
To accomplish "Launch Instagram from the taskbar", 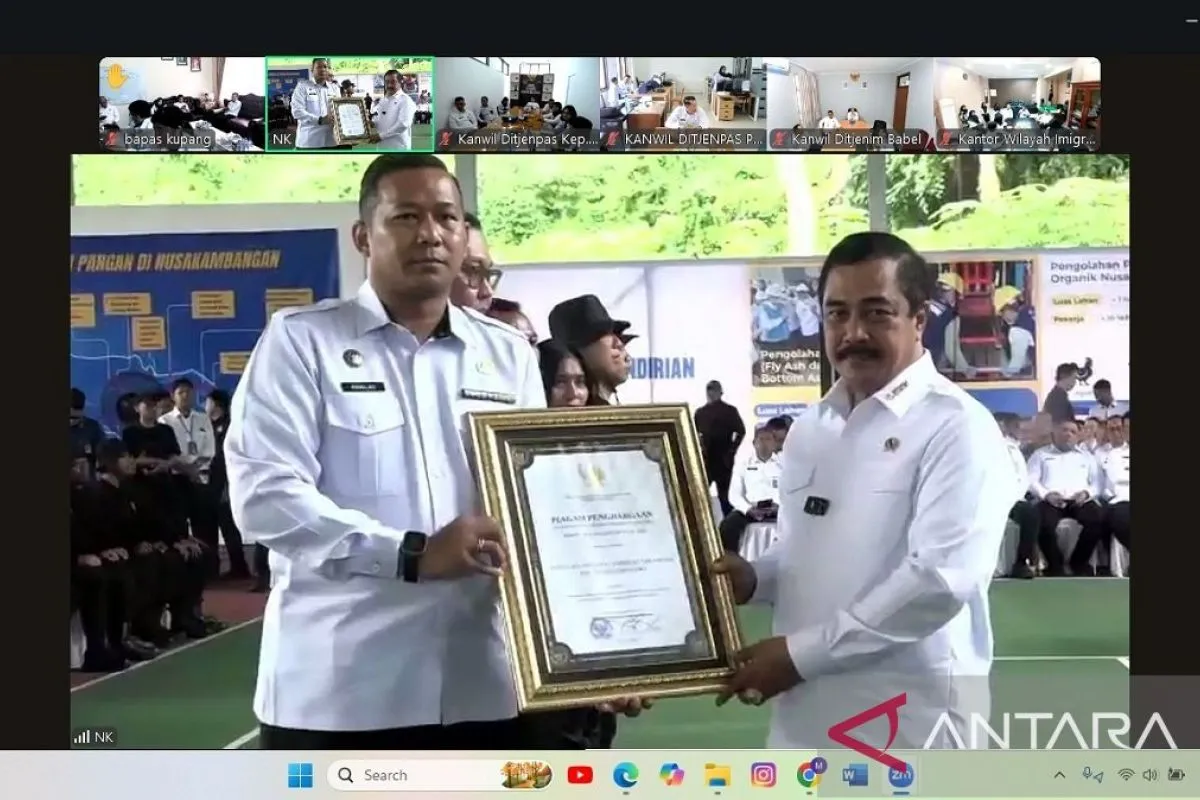I will (763, 775).
